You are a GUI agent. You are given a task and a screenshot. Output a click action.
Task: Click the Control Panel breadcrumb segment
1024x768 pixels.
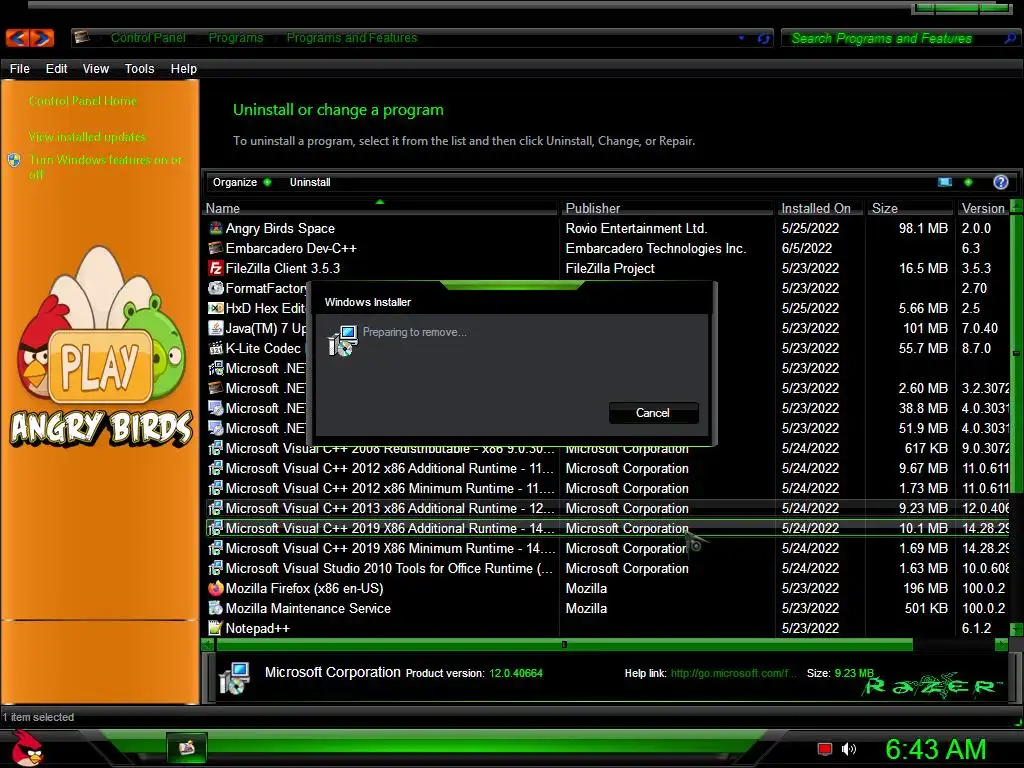148,38
